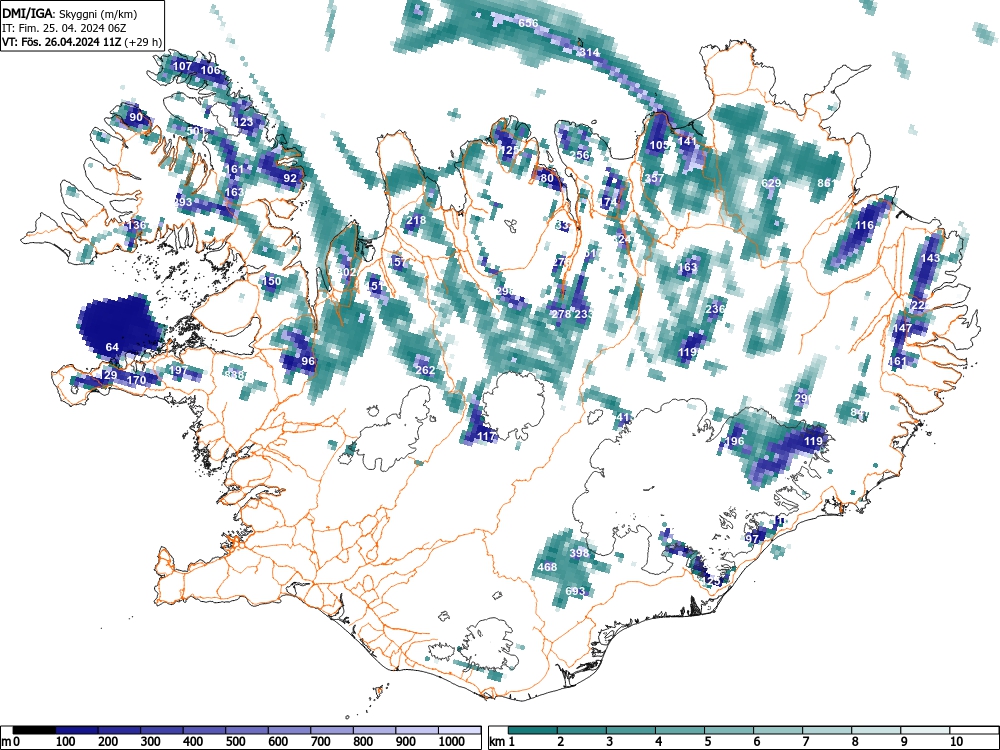This screenshot has height=750, width=1000.
Task: Click the '141' visibility value
Action: coord(687,141)
